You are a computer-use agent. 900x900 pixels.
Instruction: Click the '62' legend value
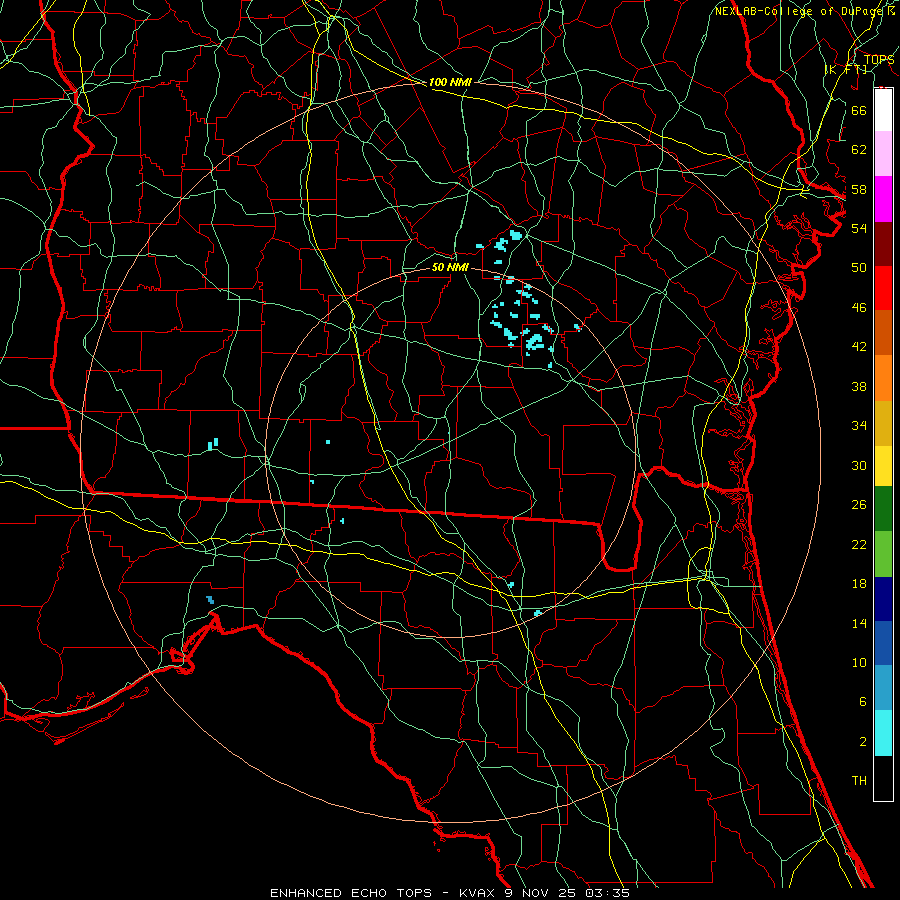pos(859,150)
